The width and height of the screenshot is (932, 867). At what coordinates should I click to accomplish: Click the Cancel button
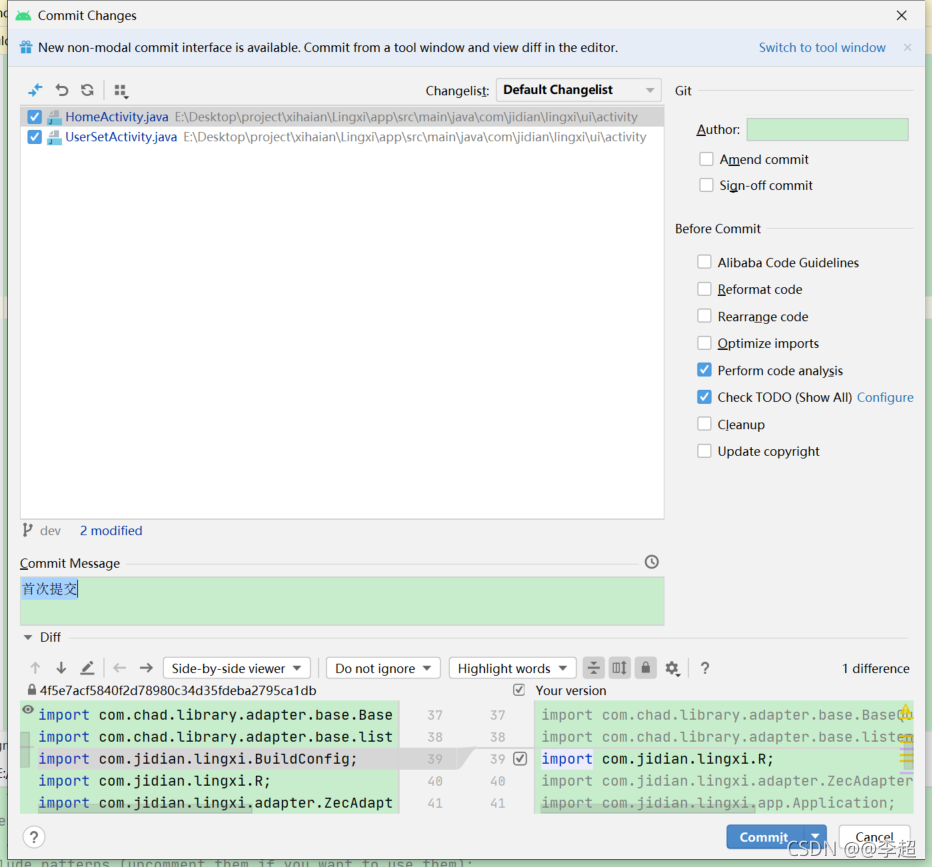(874, 837)
